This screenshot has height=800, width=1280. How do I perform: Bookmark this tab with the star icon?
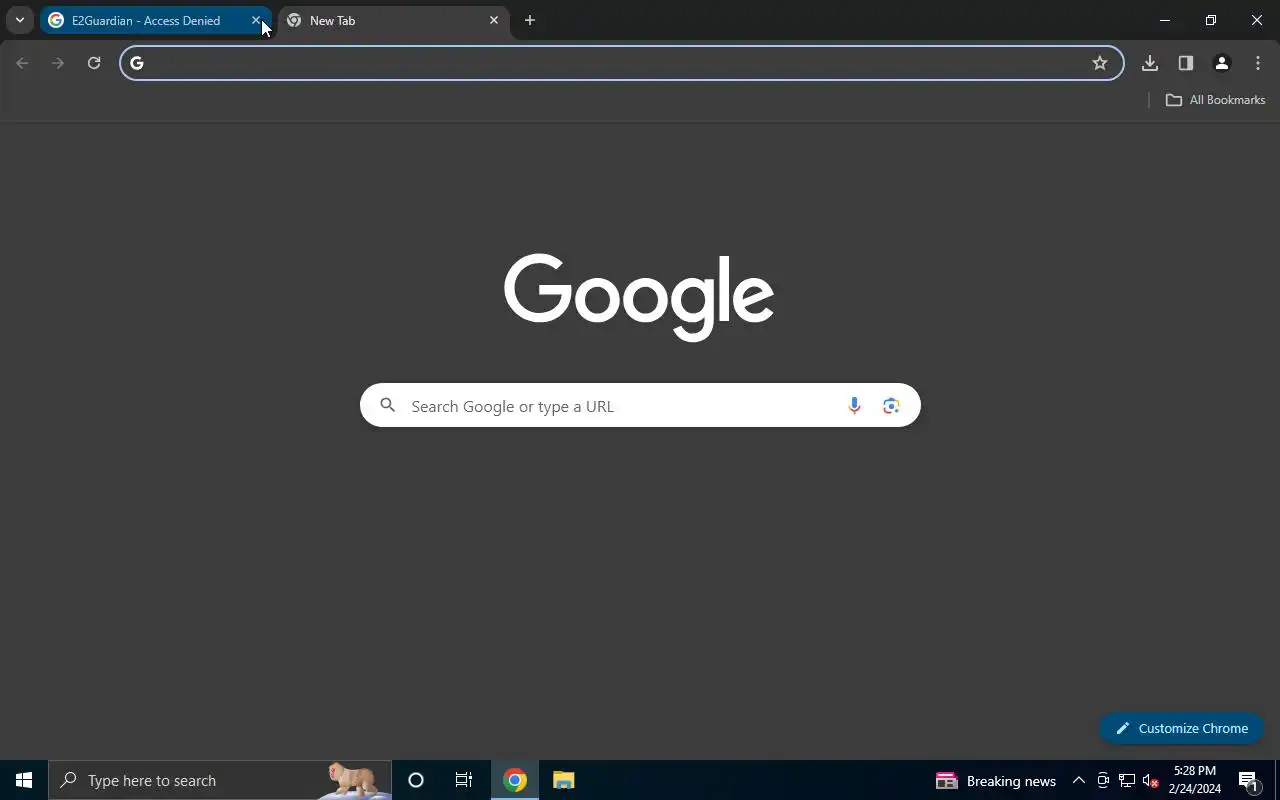pos(1100,63)
